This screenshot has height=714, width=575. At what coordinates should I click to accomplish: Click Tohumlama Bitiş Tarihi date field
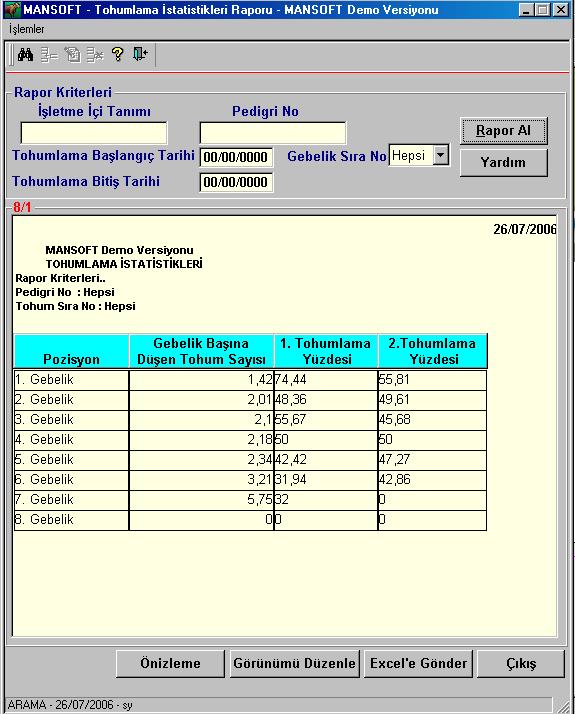[236, 182]
